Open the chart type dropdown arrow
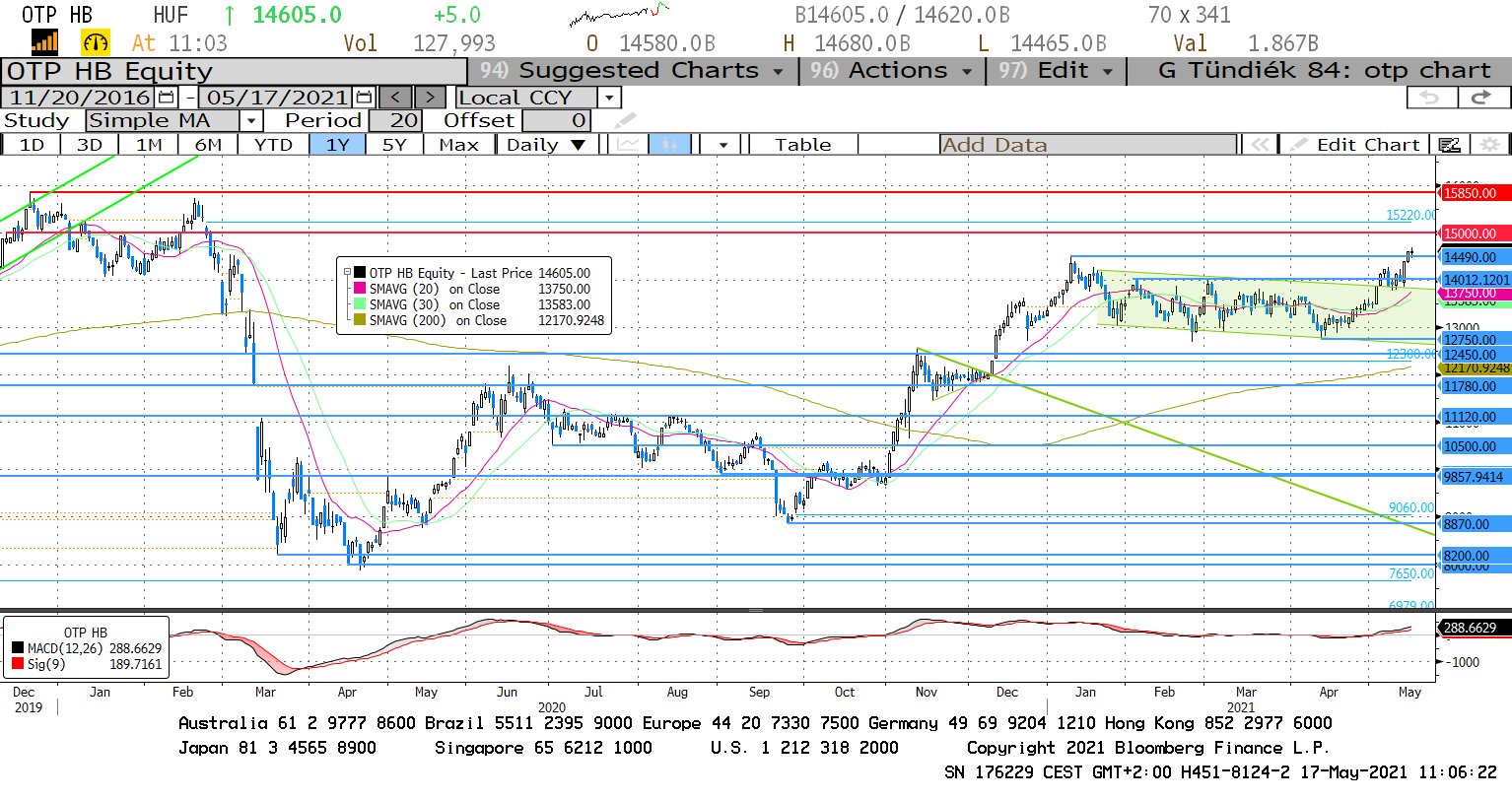Image resolution: width=1512 pixels, height=801 pixels. (x=723, y=144)
